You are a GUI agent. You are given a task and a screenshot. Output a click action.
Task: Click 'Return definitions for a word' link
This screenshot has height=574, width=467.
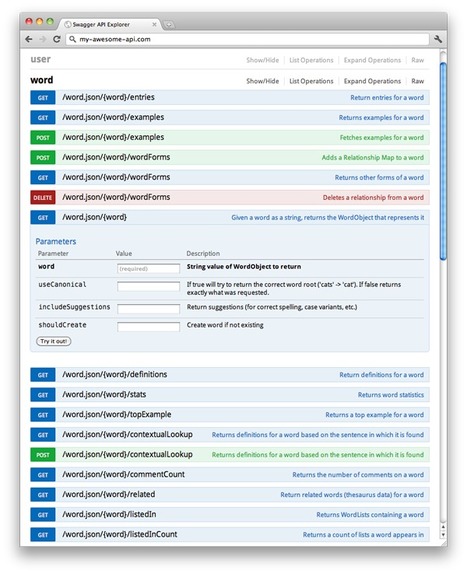coord(381,375)
